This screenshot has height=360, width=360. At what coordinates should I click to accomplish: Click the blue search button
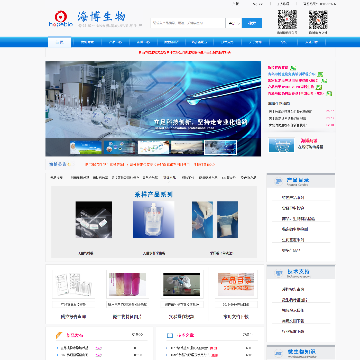pos(252,23)
